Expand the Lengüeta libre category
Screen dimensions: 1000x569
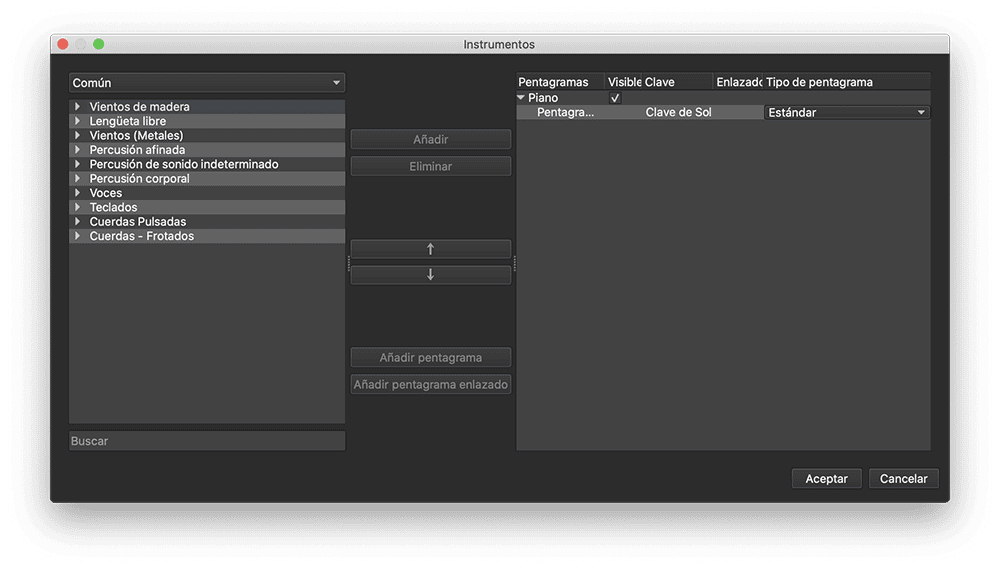pos(78,121)
